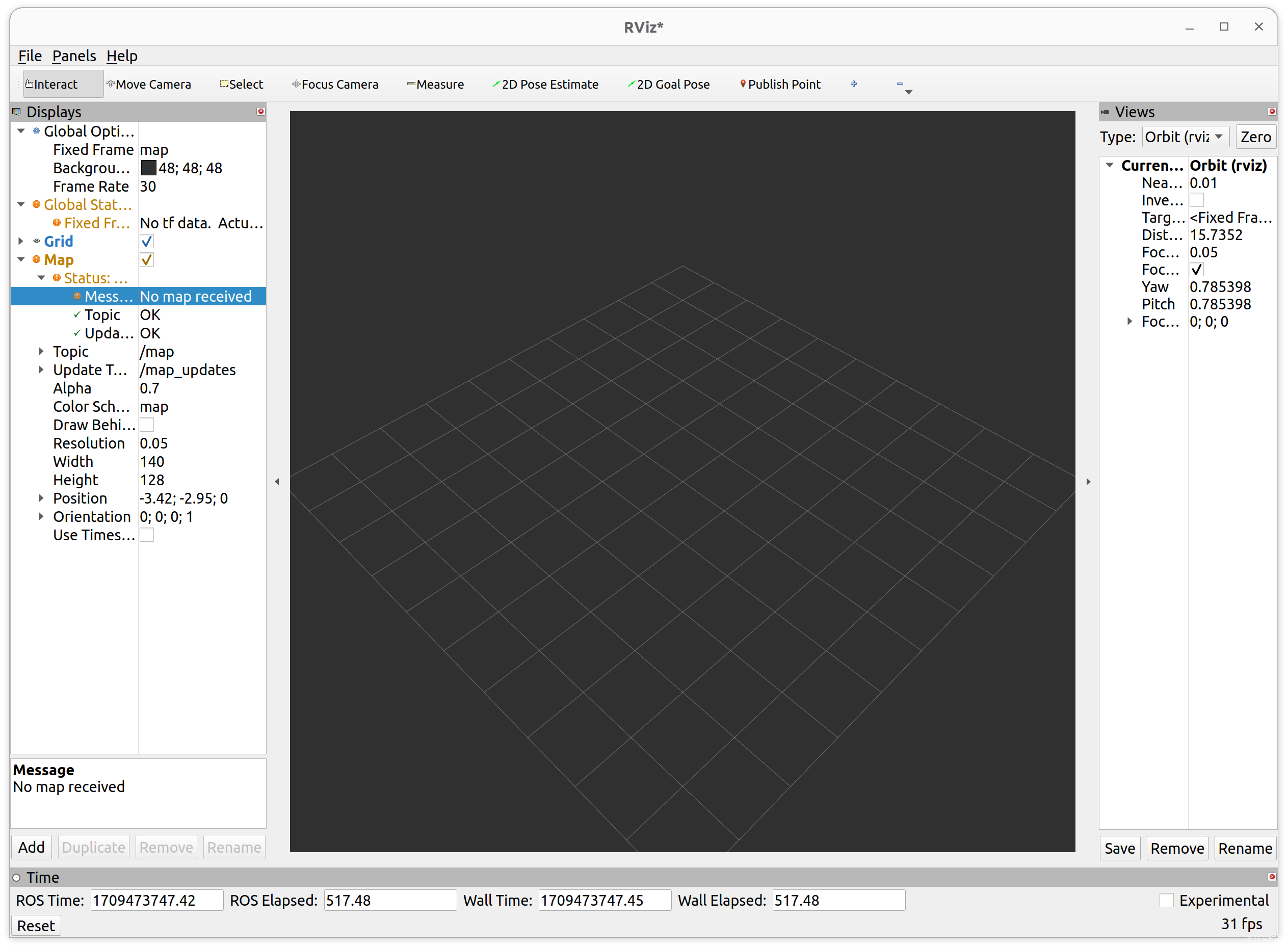Screen dimensions: 1288x947
Task: Open the Help menu
Action: point(121,56)
